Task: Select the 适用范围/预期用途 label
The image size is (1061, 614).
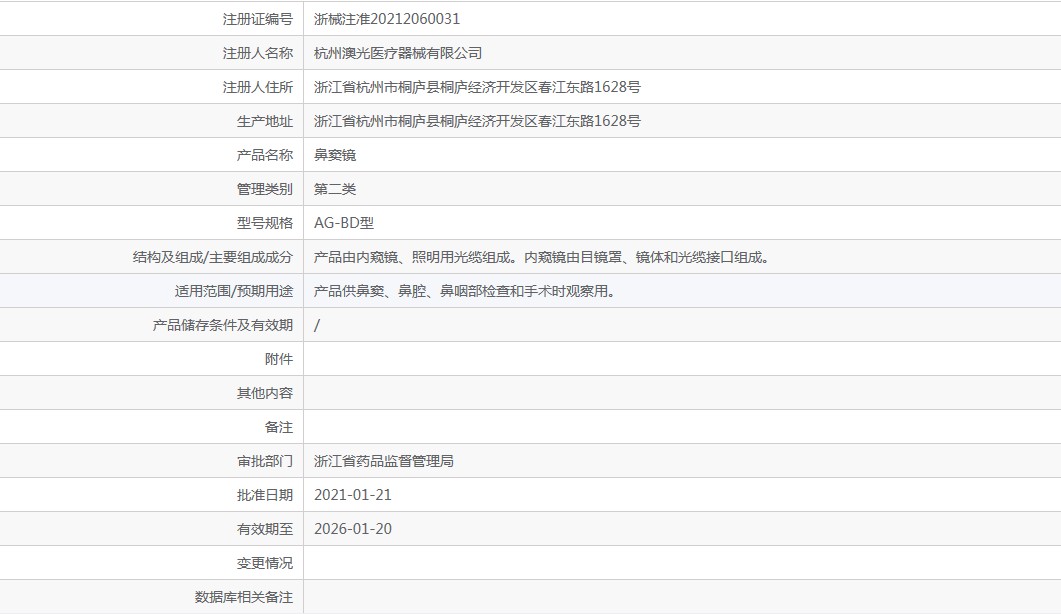Action: tap(233, 291)
